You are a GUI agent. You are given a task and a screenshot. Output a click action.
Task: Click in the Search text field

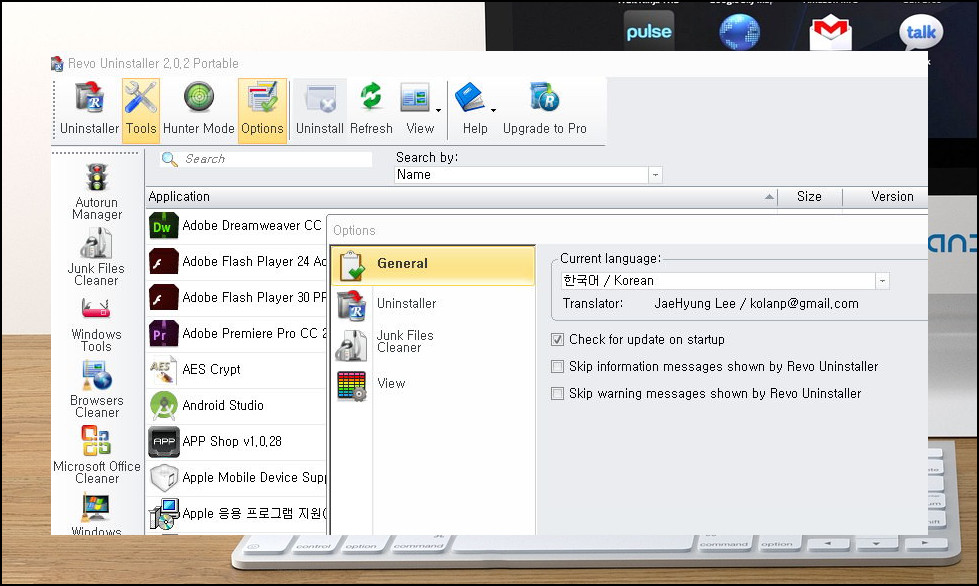276,159
